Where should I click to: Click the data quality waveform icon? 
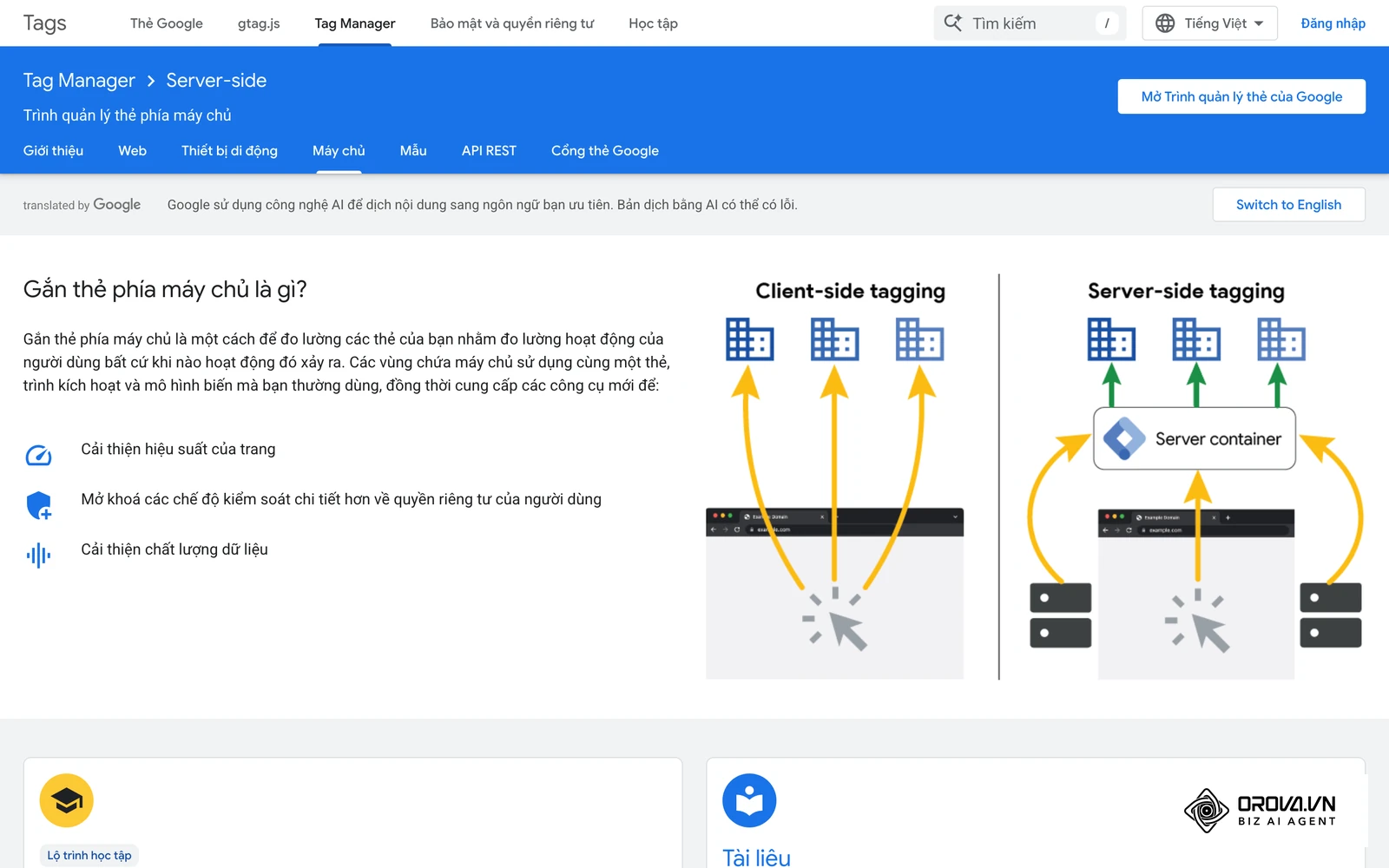tap(39, 556)
